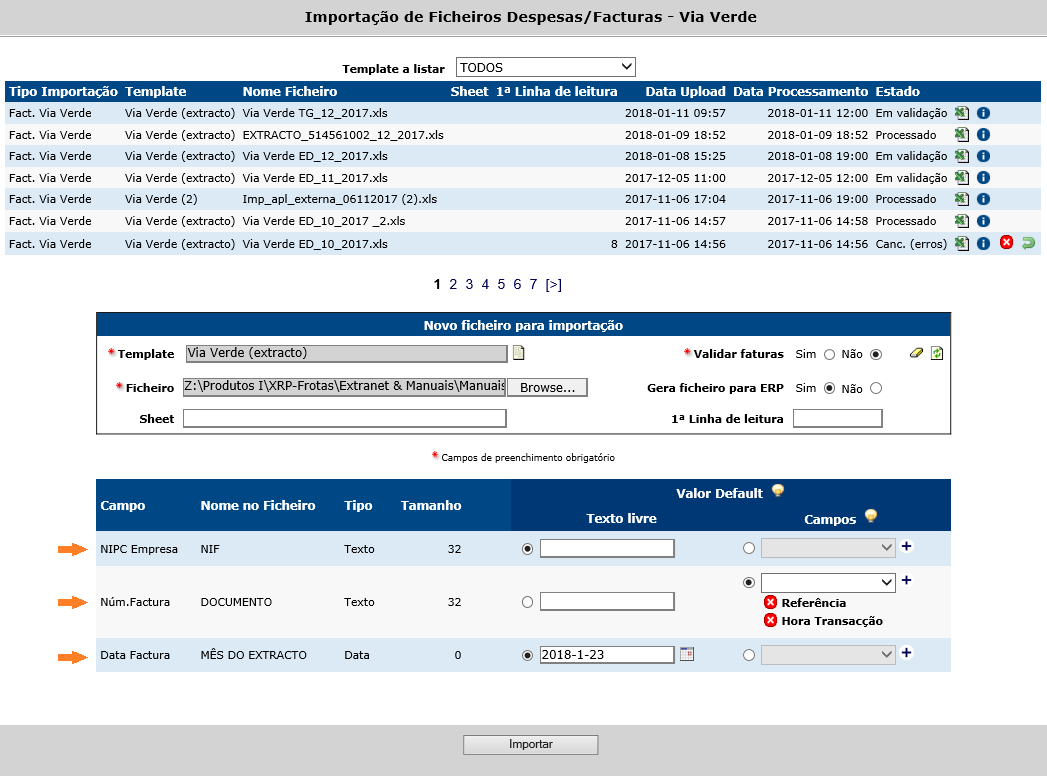Click the Template field showing Via Verde (extracto)

(x=346, y=353)
